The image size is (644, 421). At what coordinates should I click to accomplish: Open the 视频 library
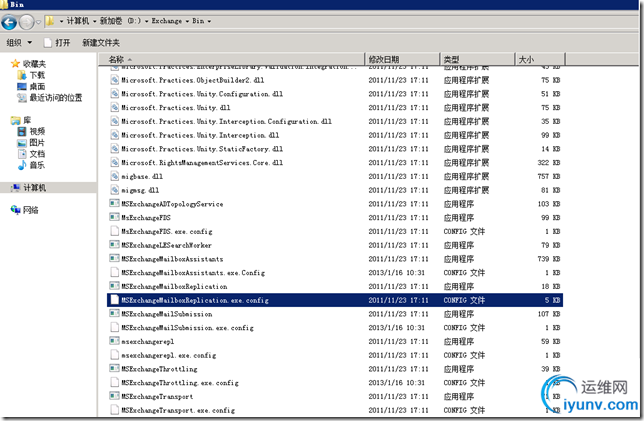(37, 131)
